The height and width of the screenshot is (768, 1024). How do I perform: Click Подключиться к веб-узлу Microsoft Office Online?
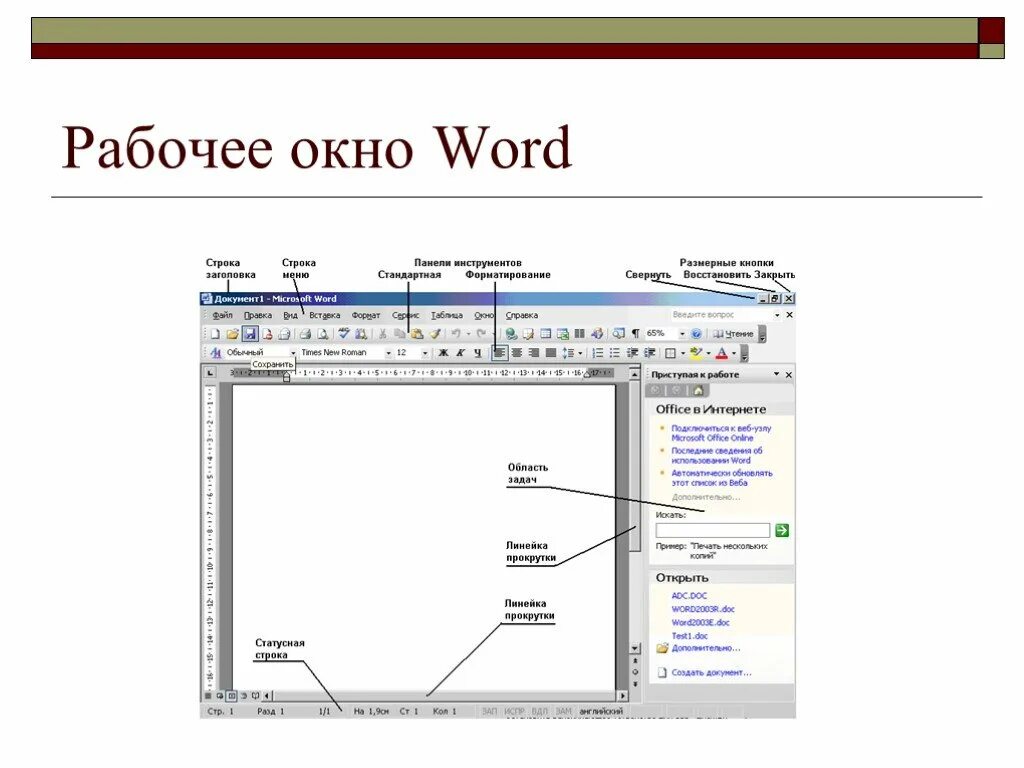click(721, 433)
